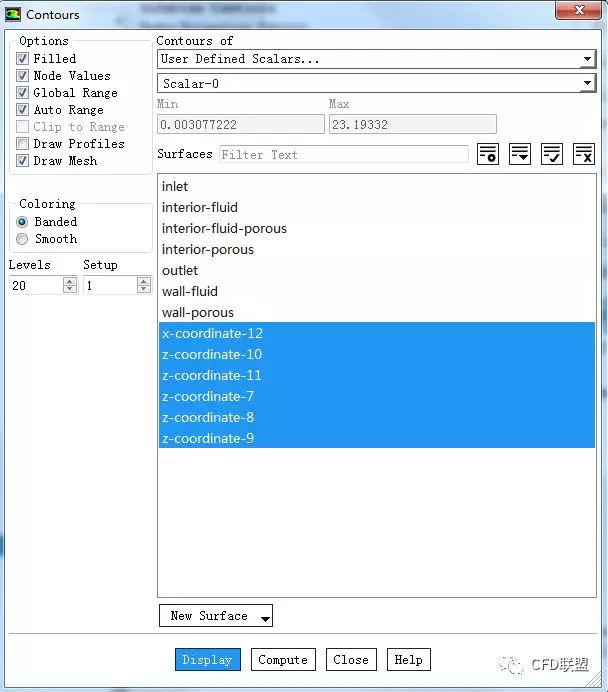Open the User Defined Scalars dropdown
Viewport: 608px width, 692px height.
point(376,59)
